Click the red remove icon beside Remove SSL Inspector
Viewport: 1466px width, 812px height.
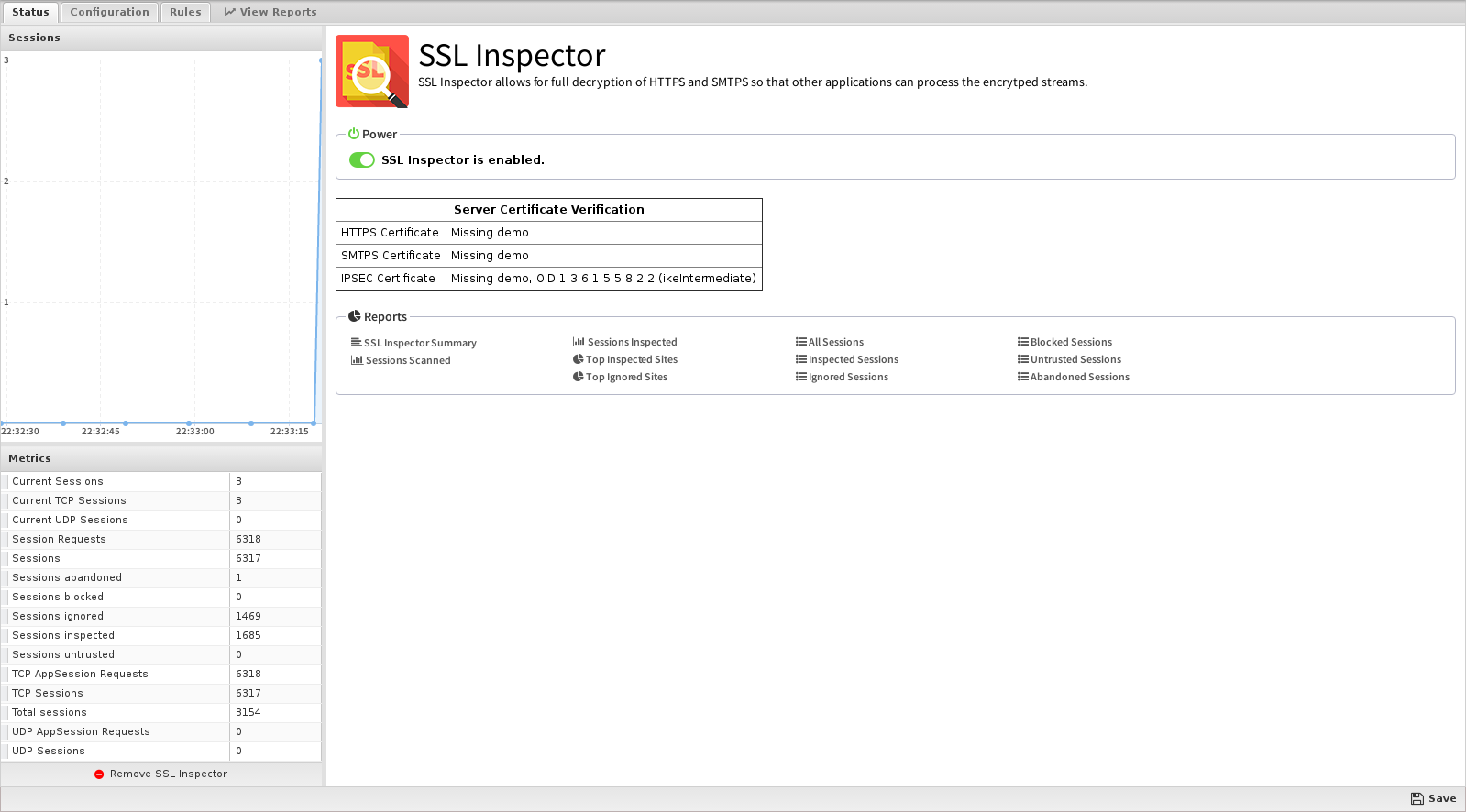[99, 774]
